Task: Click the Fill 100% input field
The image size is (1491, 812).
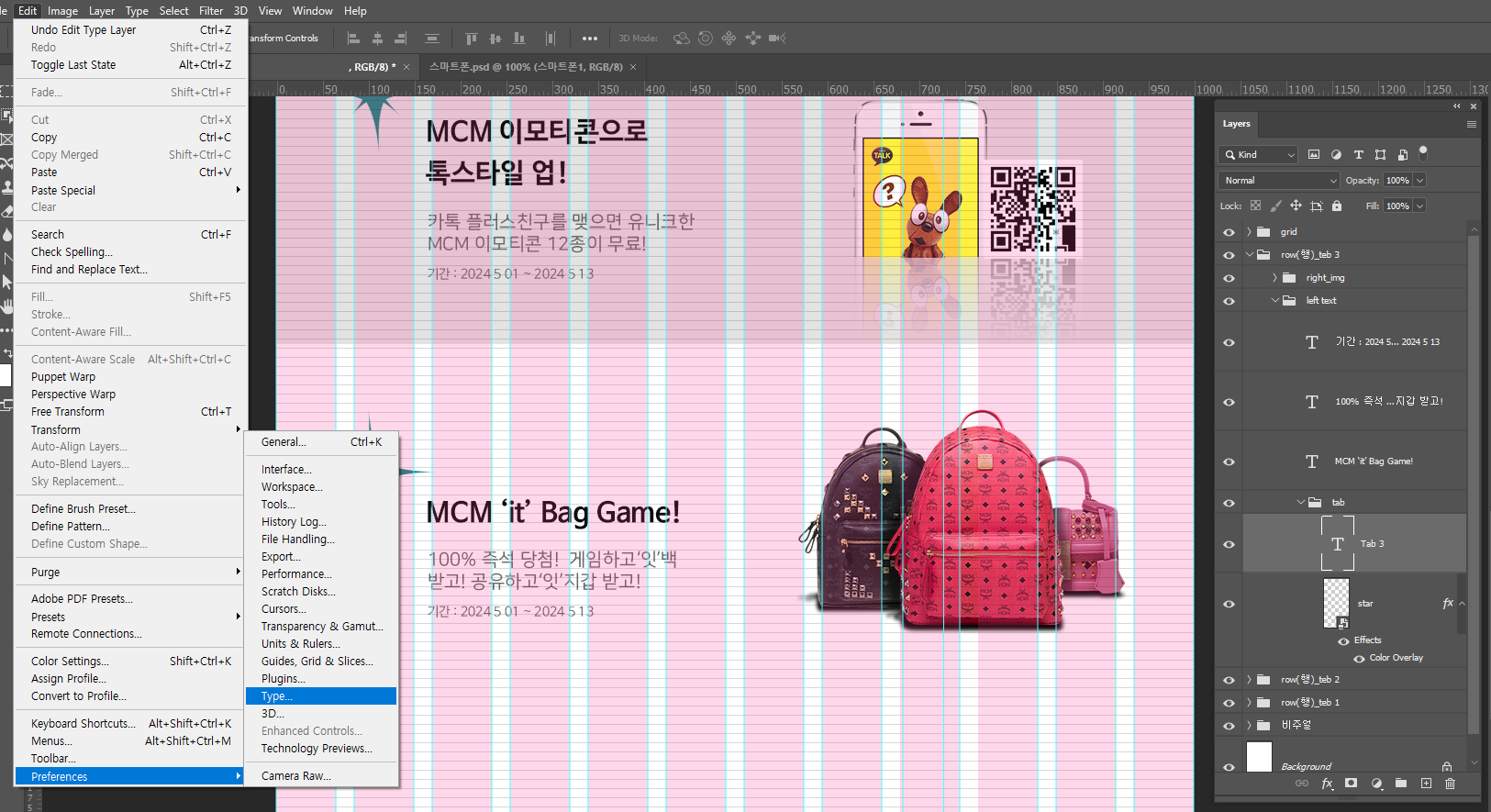Action: 1397,206
